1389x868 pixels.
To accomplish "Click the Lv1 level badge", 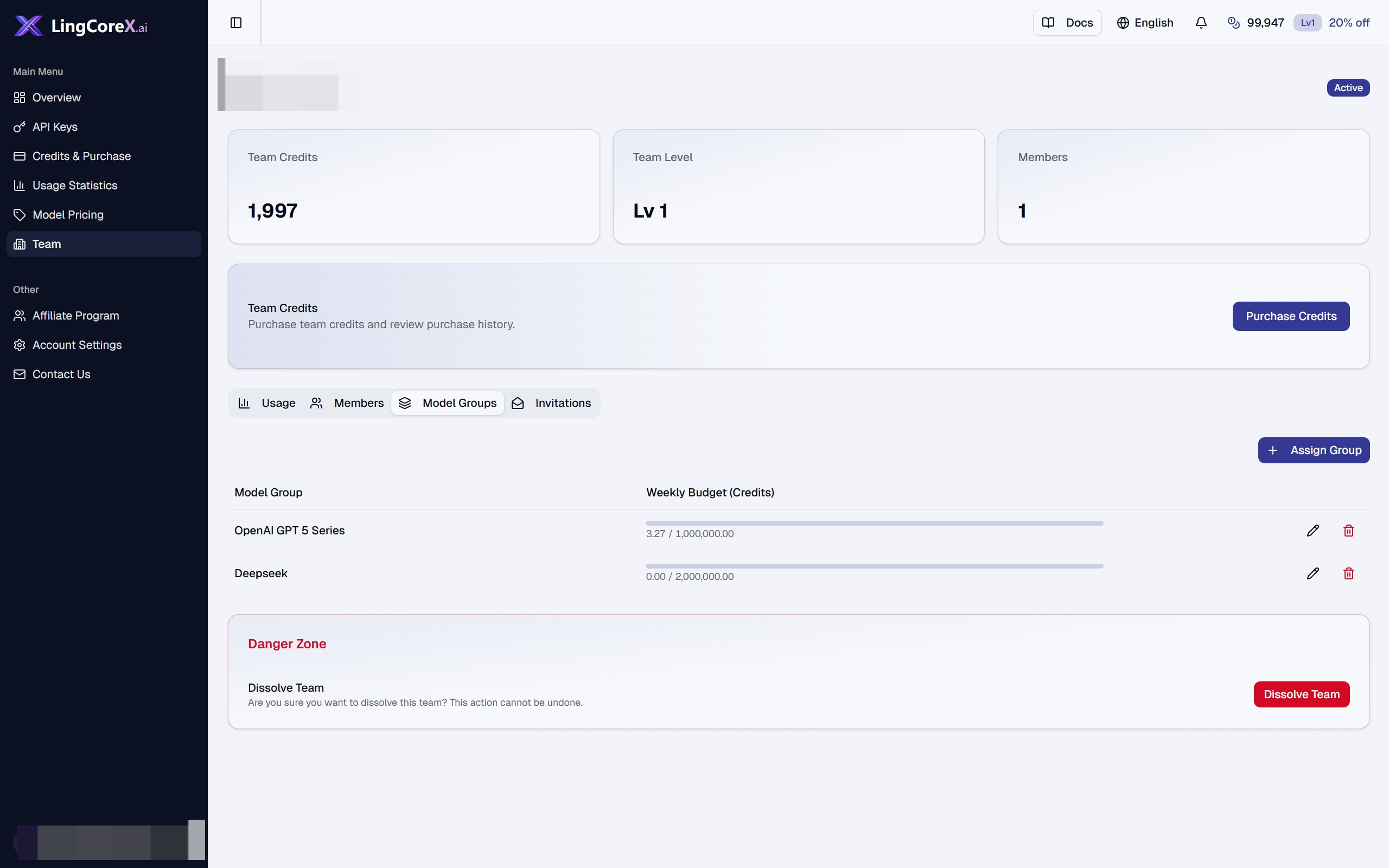I will pyautogui.click(x=1308, y=22).
